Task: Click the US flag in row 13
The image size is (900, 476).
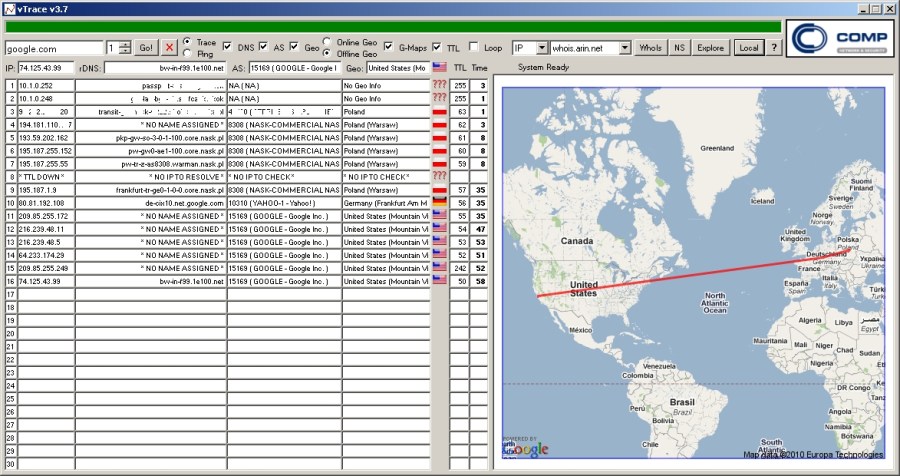Action: point(440,242)
